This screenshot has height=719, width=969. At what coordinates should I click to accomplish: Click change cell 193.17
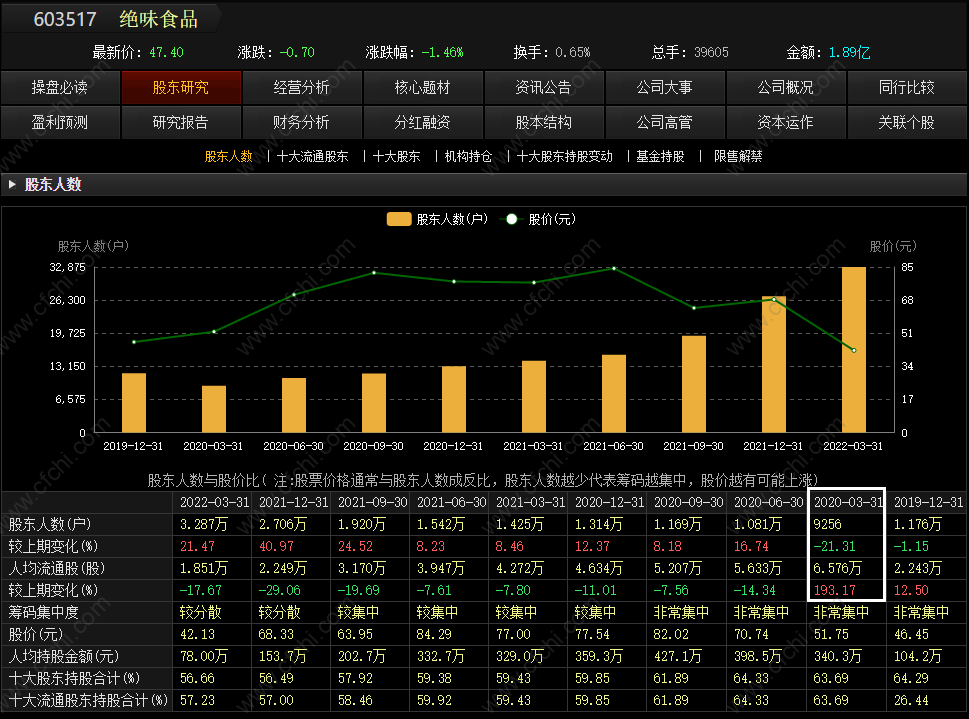point(834,590)
